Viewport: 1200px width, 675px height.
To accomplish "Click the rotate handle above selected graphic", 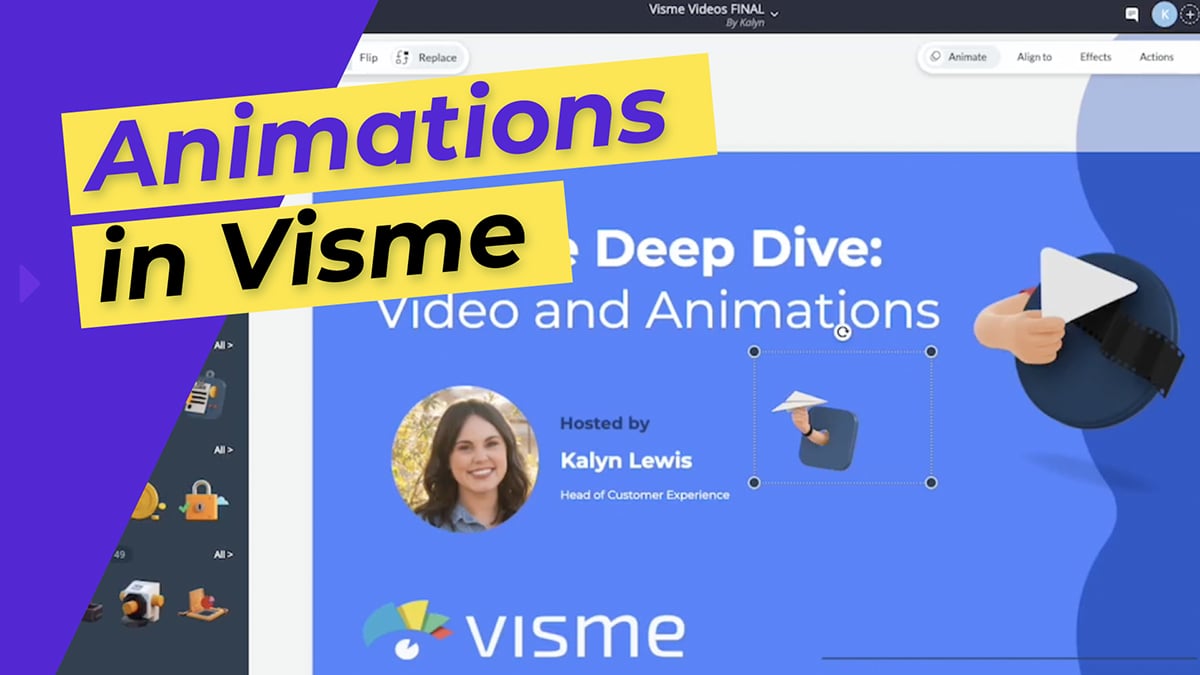I will pyautogui.click(x=843, y=332).
